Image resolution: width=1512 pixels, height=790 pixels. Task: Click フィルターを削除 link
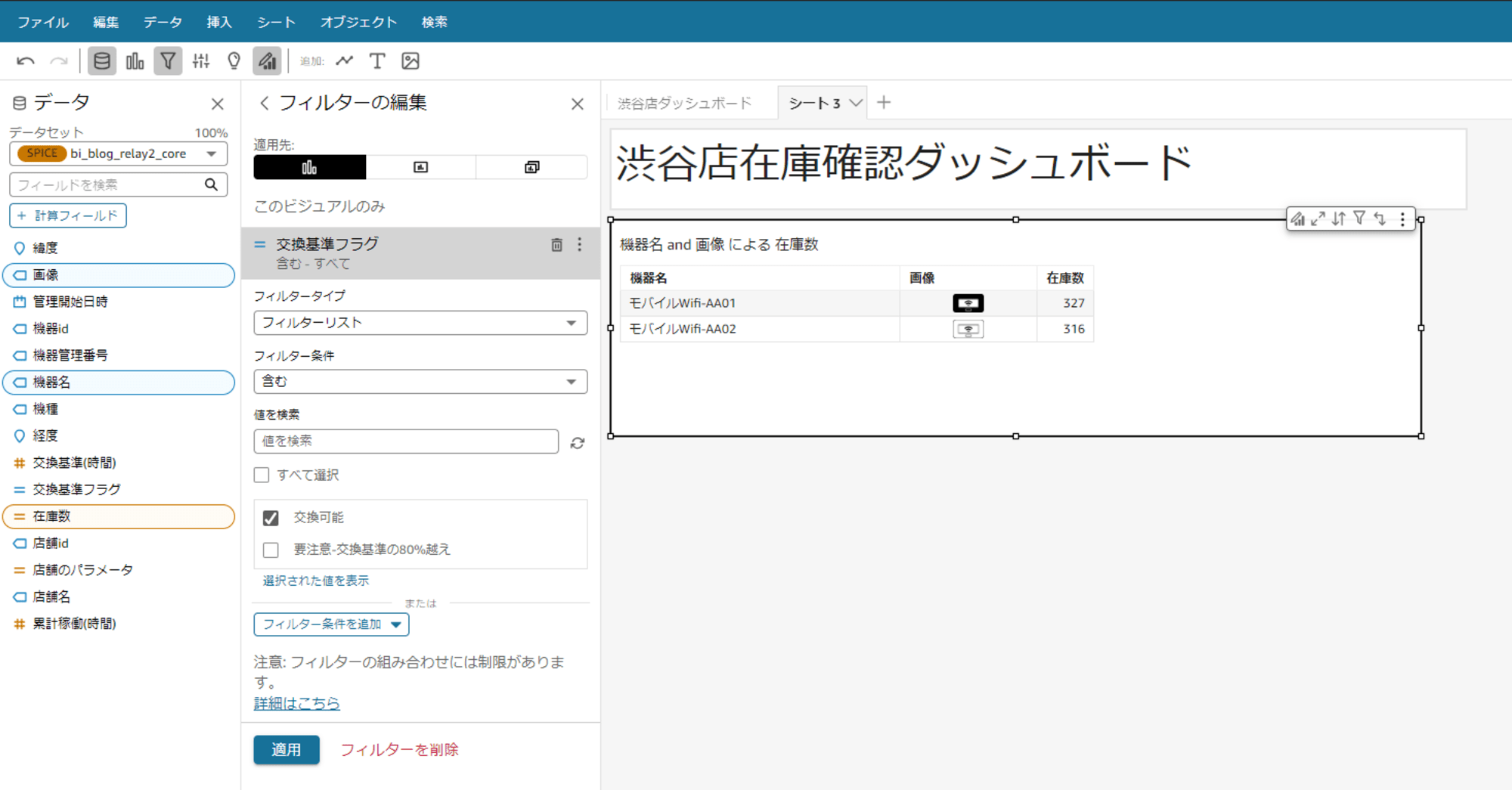click(x=399, y=750)
